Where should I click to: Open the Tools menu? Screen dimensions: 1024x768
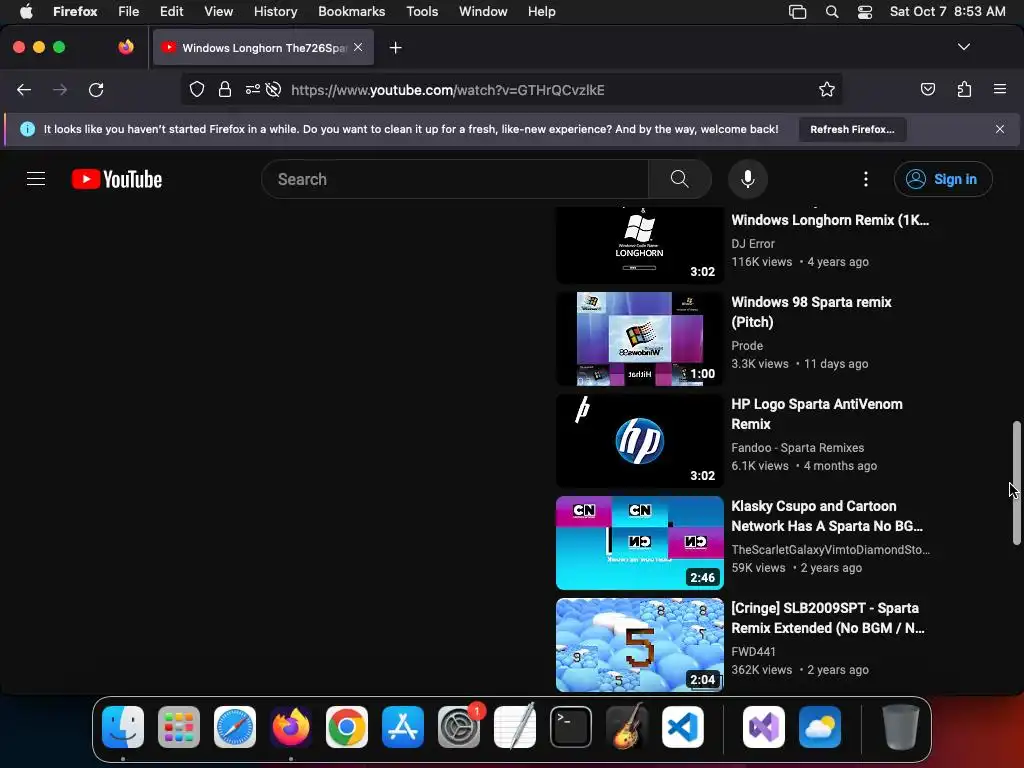click(x=422, y=11)
